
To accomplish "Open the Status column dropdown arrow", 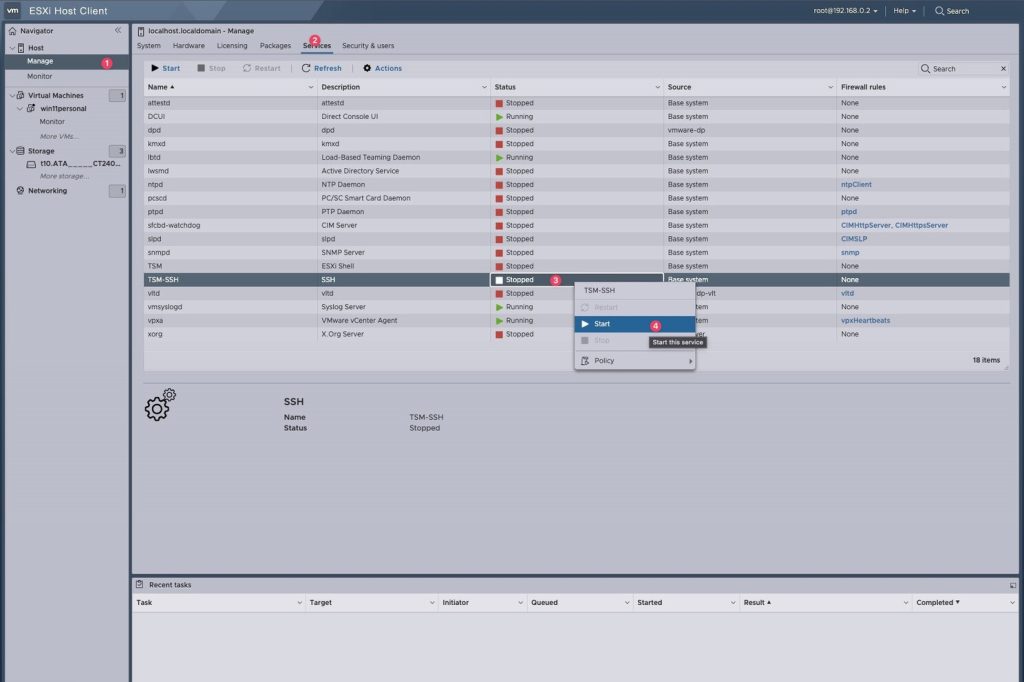I will pyautogui.click(x=657, y=87).
